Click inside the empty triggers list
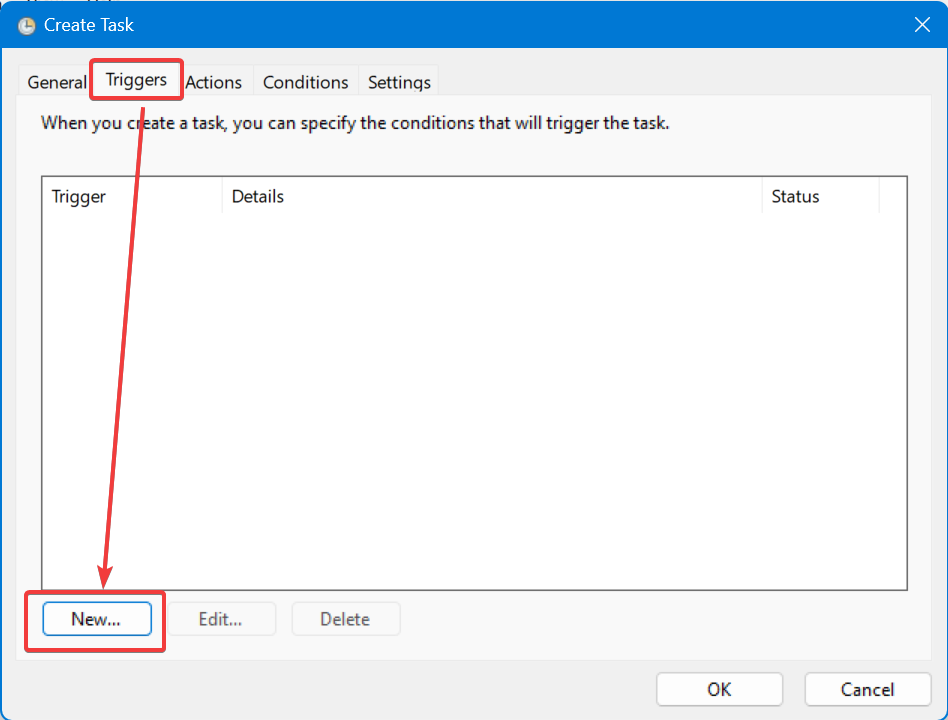948x720 pixels. (474, 400)
